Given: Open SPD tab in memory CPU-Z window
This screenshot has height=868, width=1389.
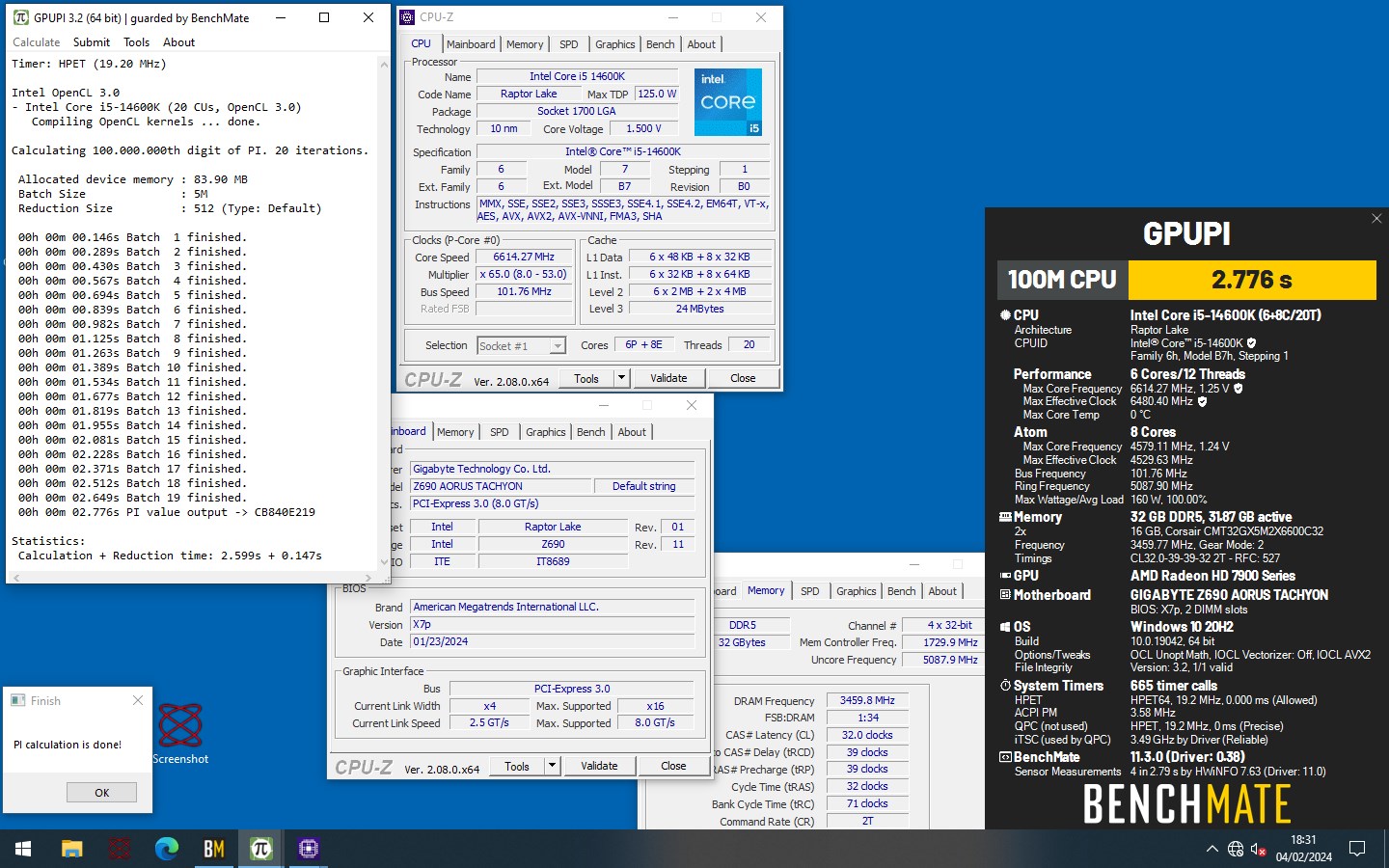Looking at the screenshot, I should pos(810,591).
